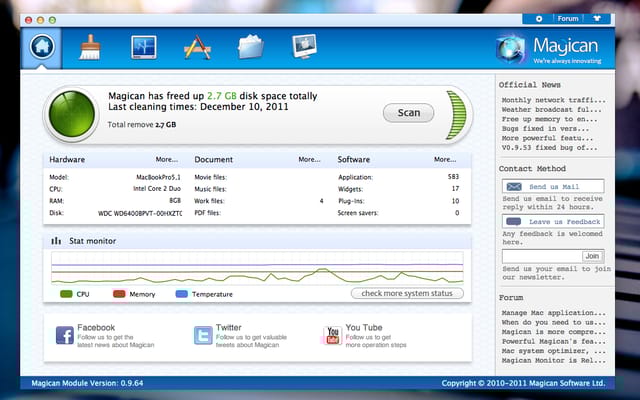Open news item V0.9.53 fixed bug of...
This screenshot has width=640, height=400.
point(549,148)
